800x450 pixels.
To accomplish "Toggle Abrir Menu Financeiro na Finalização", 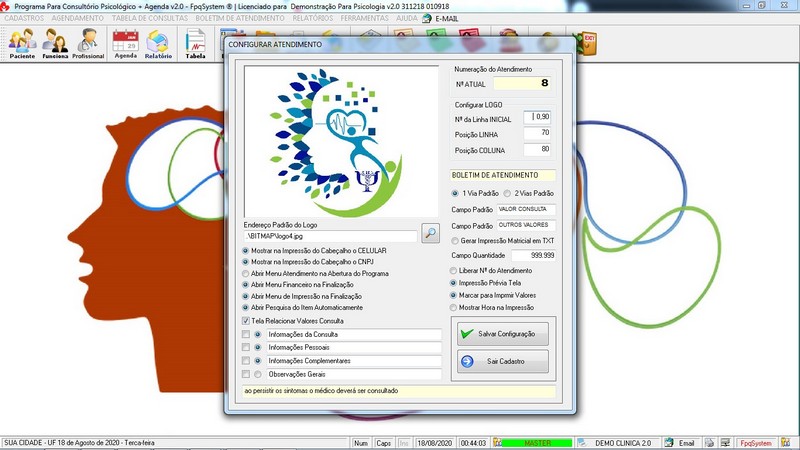I will click(245, 285).
